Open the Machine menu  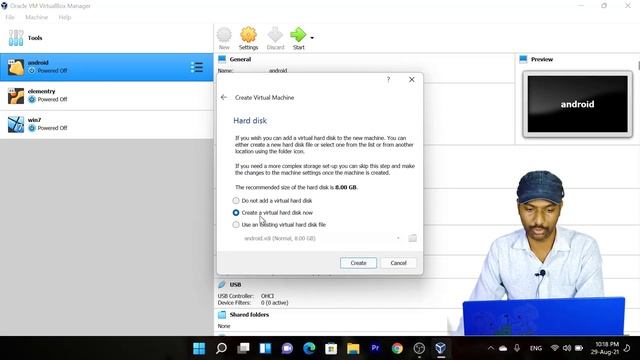pyautogui.click(x=36, y=17)
